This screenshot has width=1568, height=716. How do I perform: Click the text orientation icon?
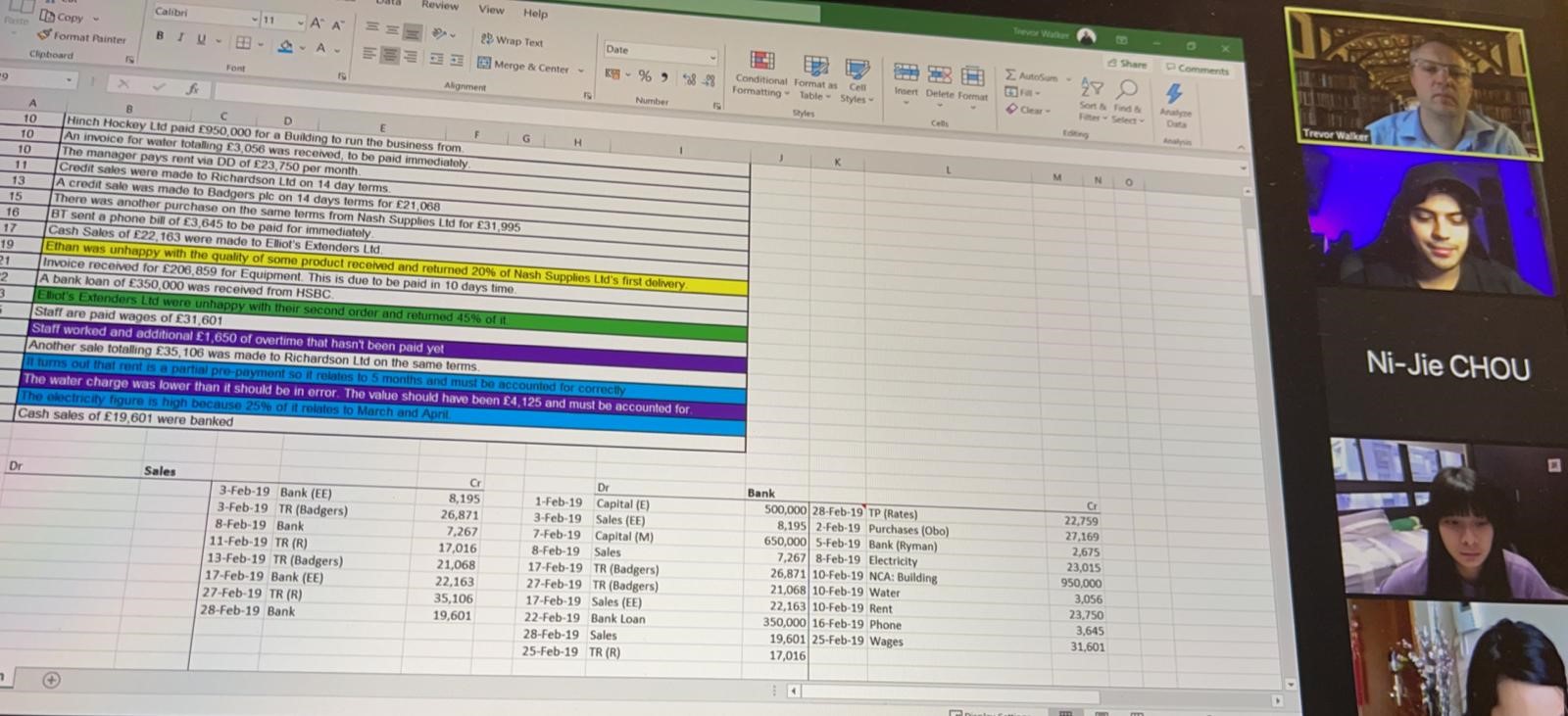point(439,34)
